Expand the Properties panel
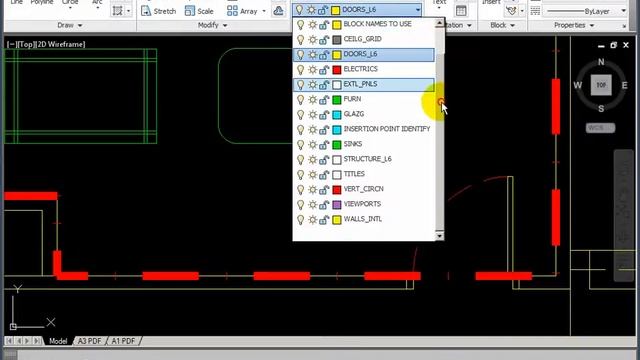 [574, 25]
